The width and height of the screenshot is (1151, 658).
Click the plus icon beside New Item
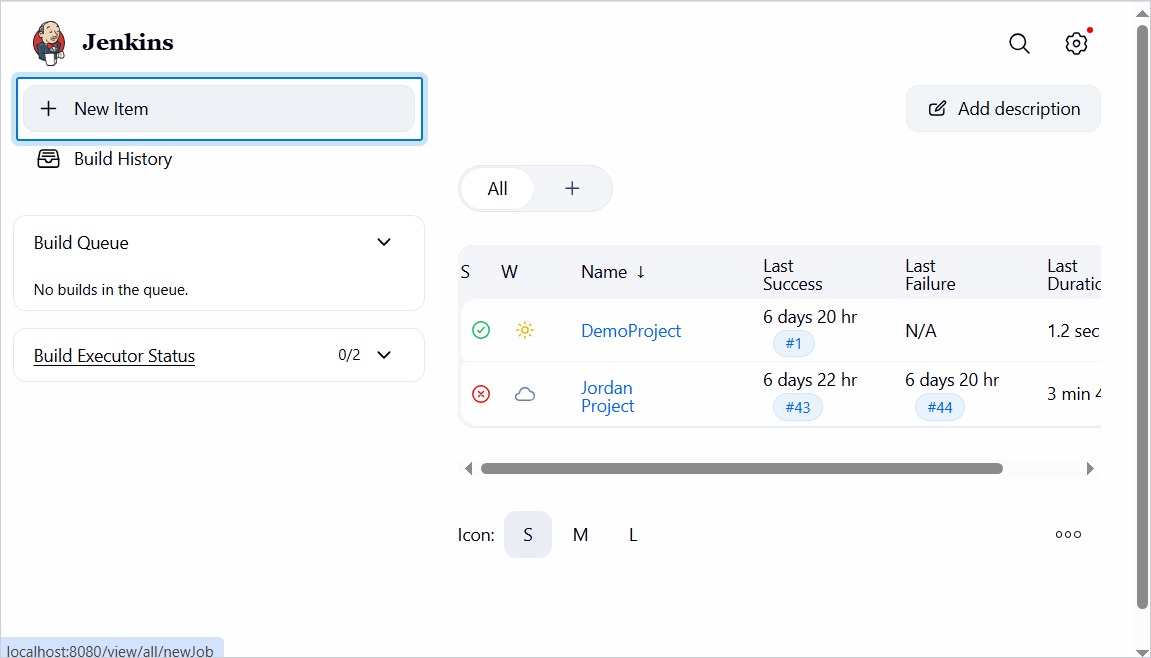tap(48, 109)
